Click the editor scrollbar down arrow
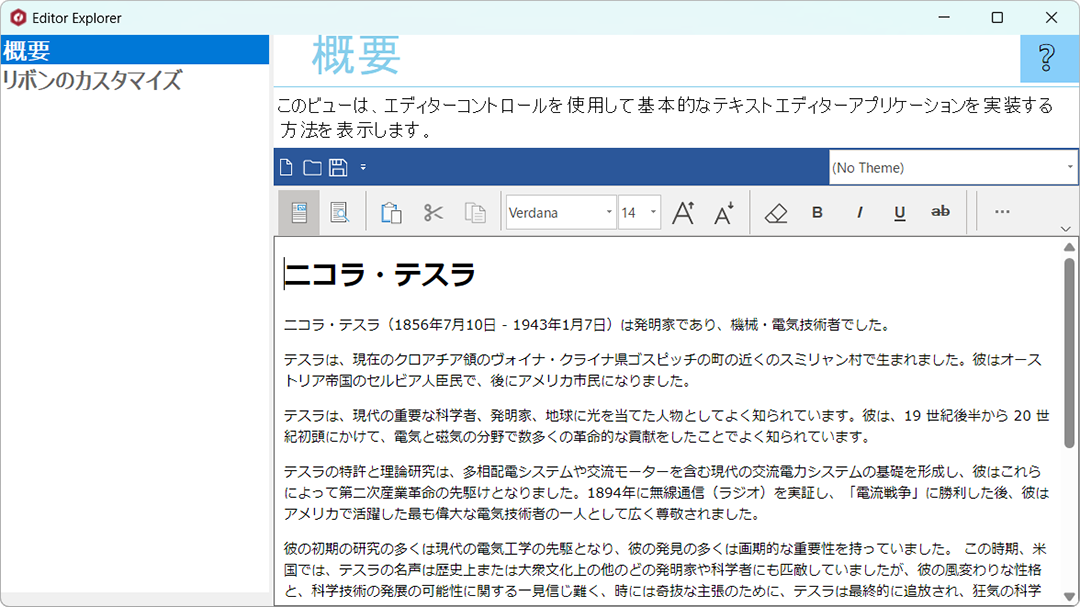 coord(1069,597)
